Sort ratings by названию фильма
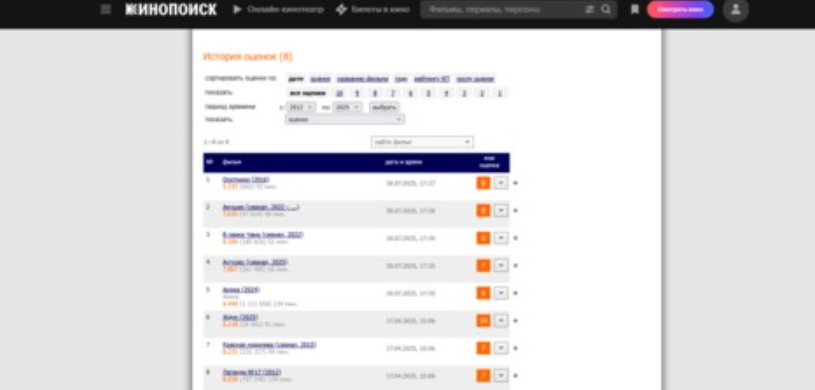The height and width of the screenshot is (390, 815). click(x=362, y=79)
